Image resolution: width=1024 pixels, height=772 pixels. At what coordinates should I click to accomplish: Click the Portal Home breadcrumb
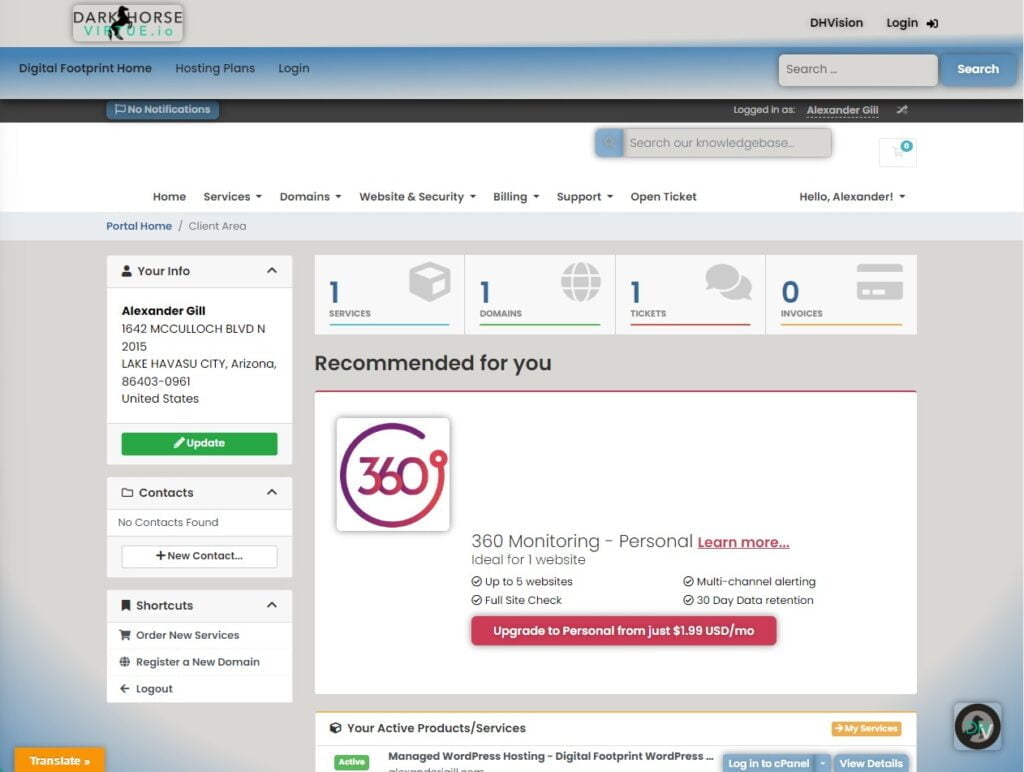tap(139, 226)
